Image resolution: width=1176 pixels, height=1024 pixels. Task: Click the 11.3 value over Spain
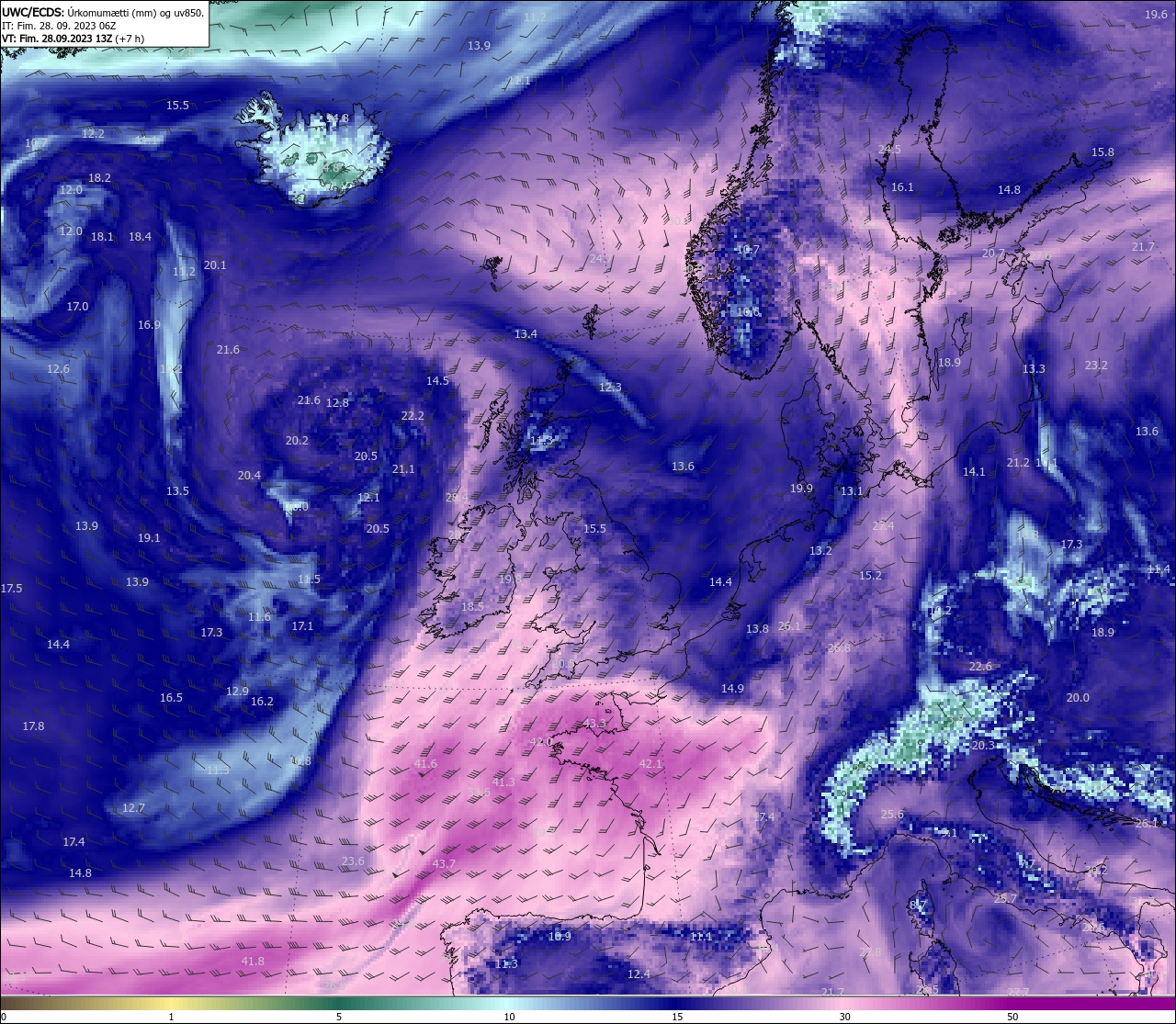[506, 964]
